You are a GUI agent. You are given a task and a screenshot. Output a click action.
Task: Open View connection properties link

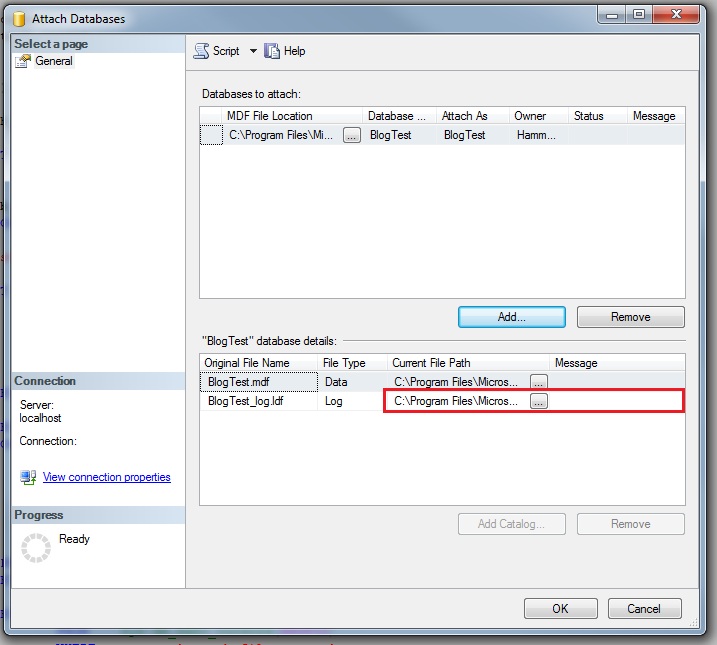107,478
